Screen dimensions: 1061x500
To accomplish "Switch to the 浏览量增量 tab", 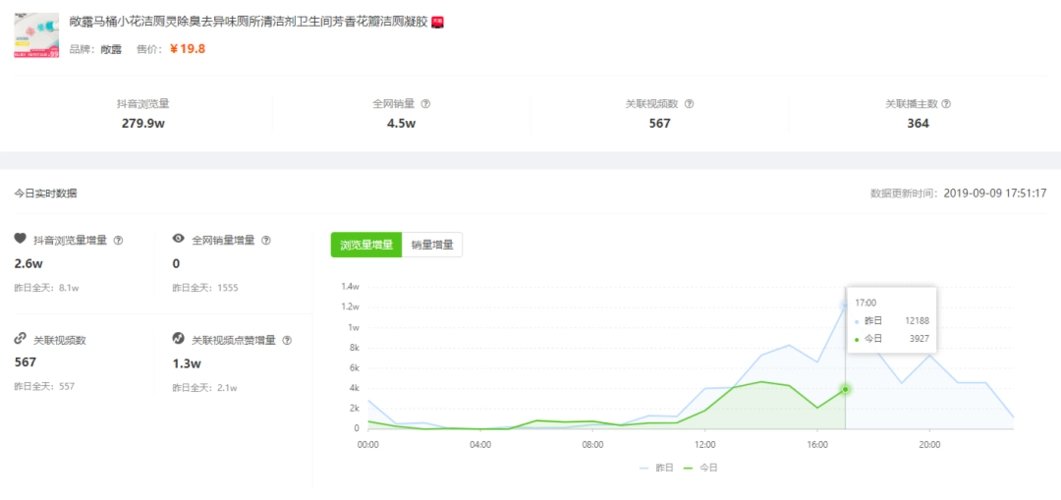I will pyautogui.click(x=366, y=245).
